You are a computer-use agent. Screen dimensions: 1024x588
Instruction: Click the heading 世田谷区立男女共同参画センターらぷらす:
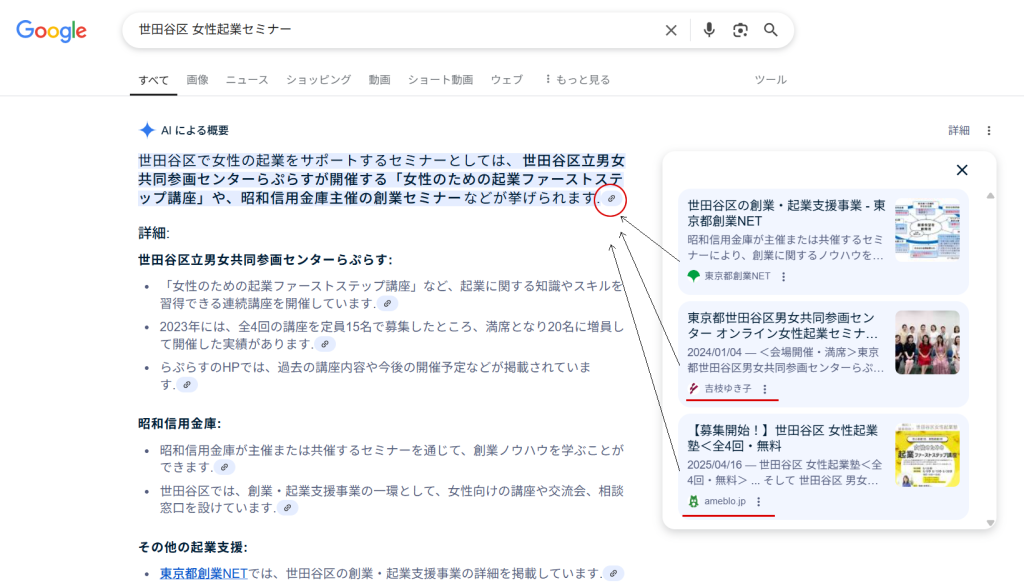pos(265,260)
